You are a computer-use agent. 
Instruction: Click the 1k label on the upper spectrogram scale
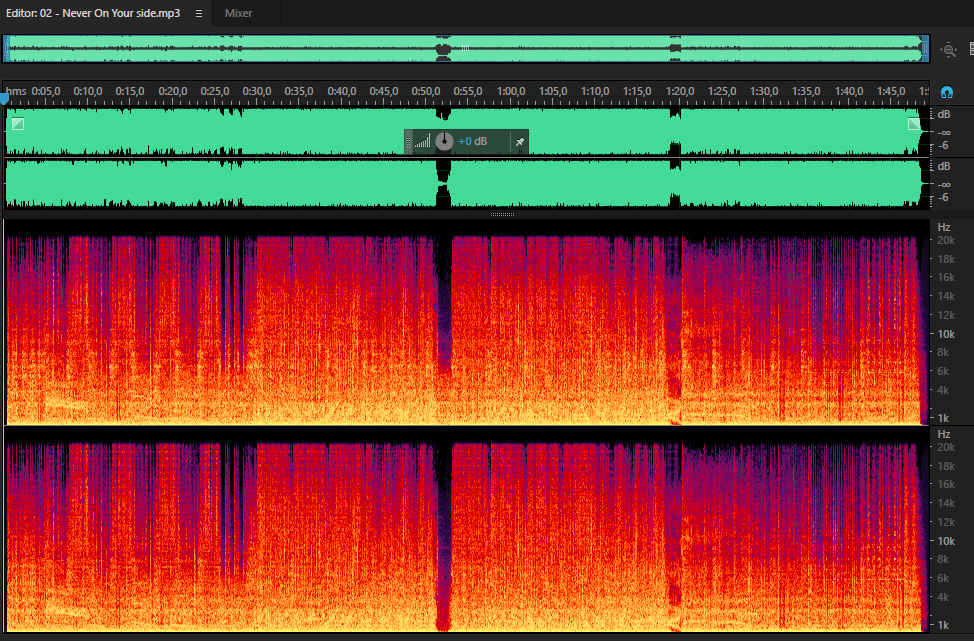click(x=944, y=418)
